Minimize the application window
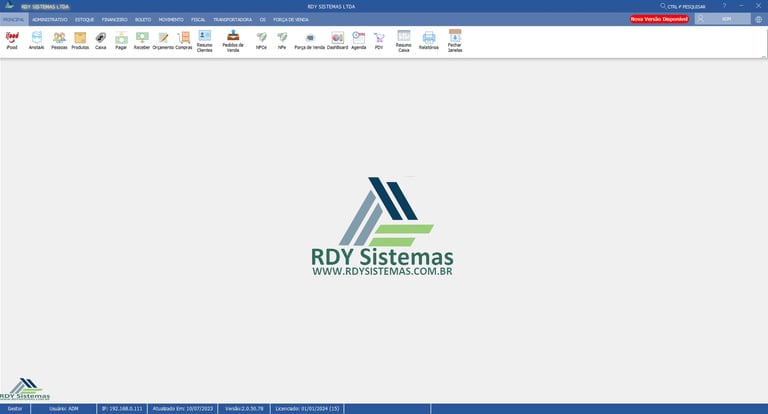This screenshot has height=414, width=768. point(742,6)
